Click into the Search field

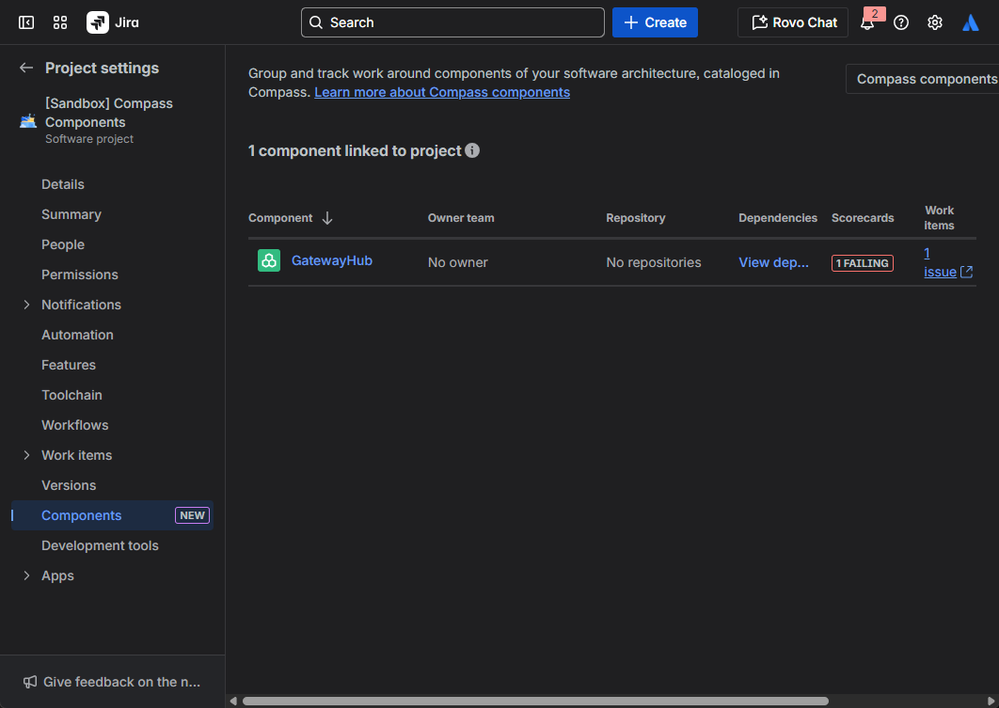click(452, 22)
